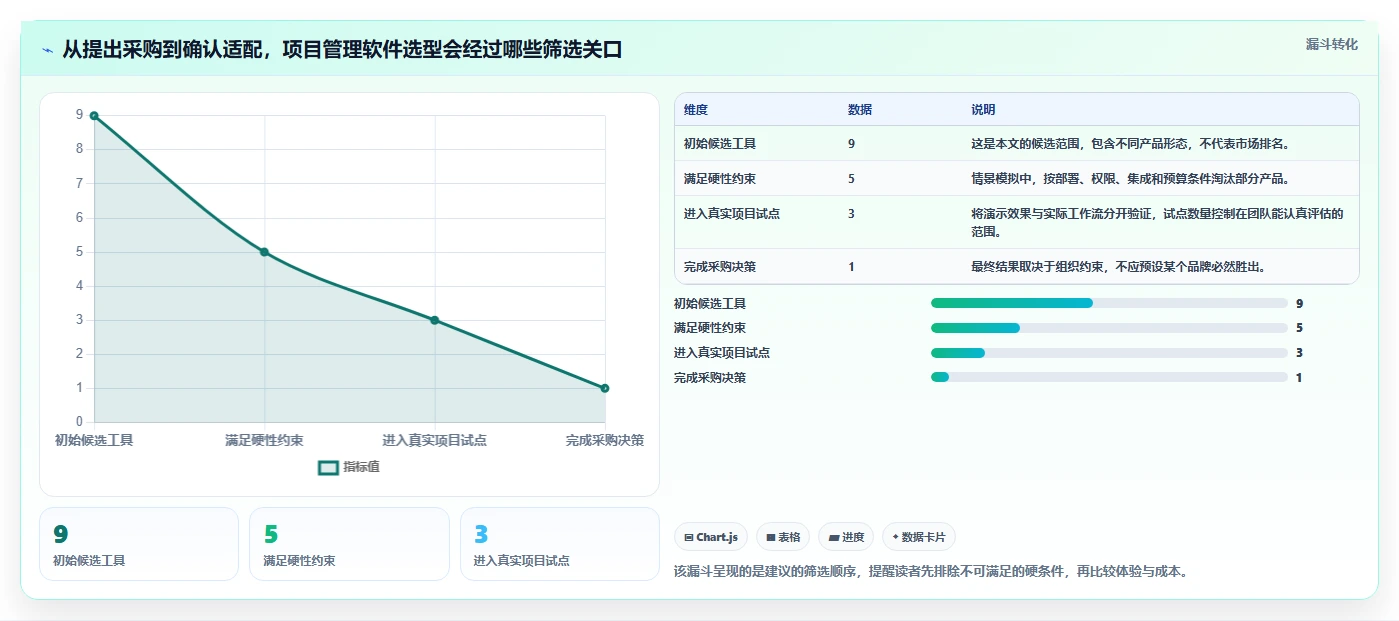
Task: Select 满足硬性约束 cell in the table
Action: pos(720,179)
